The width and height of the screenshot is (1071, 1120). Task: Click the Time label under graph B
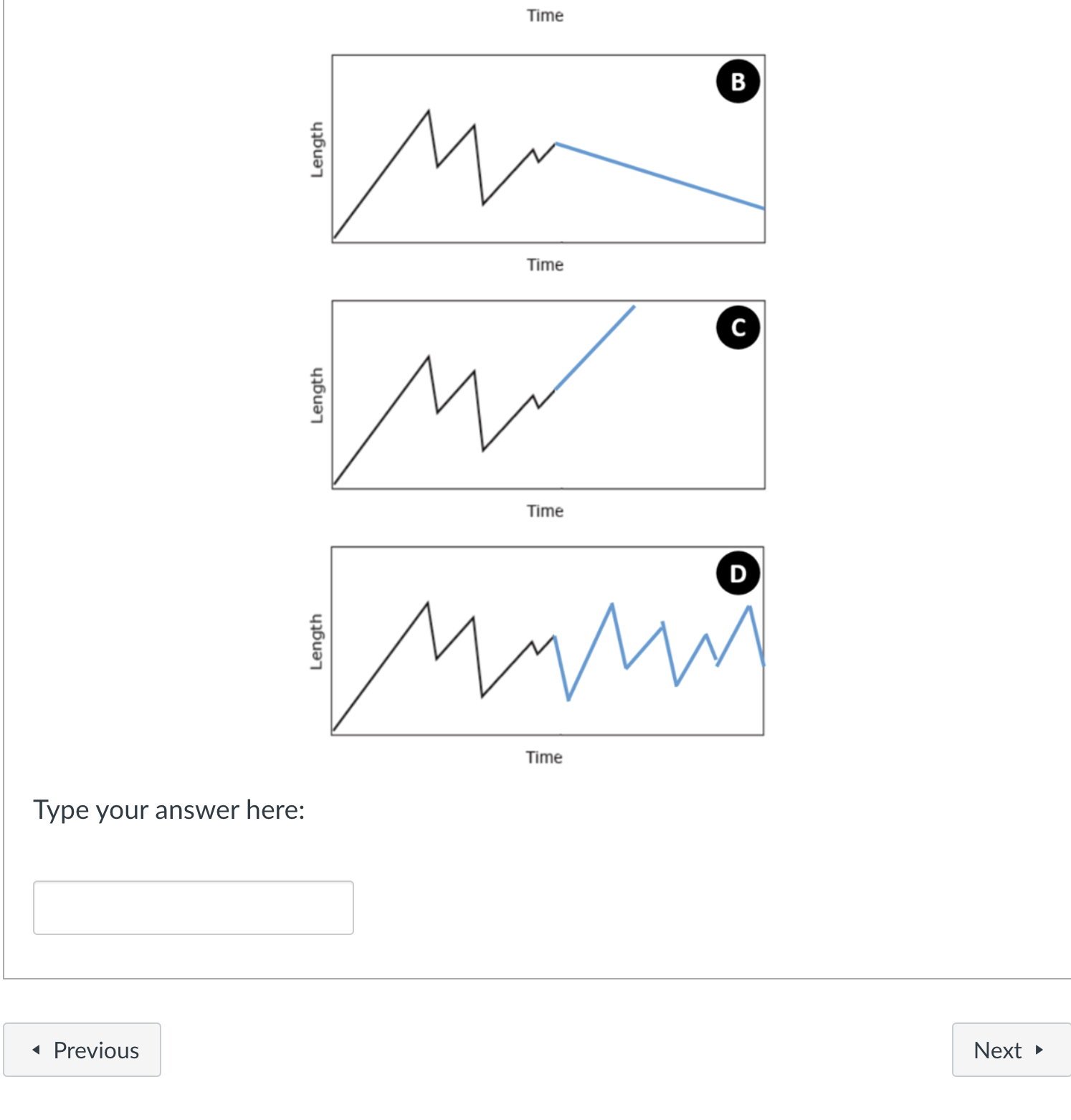click(545, 265)
